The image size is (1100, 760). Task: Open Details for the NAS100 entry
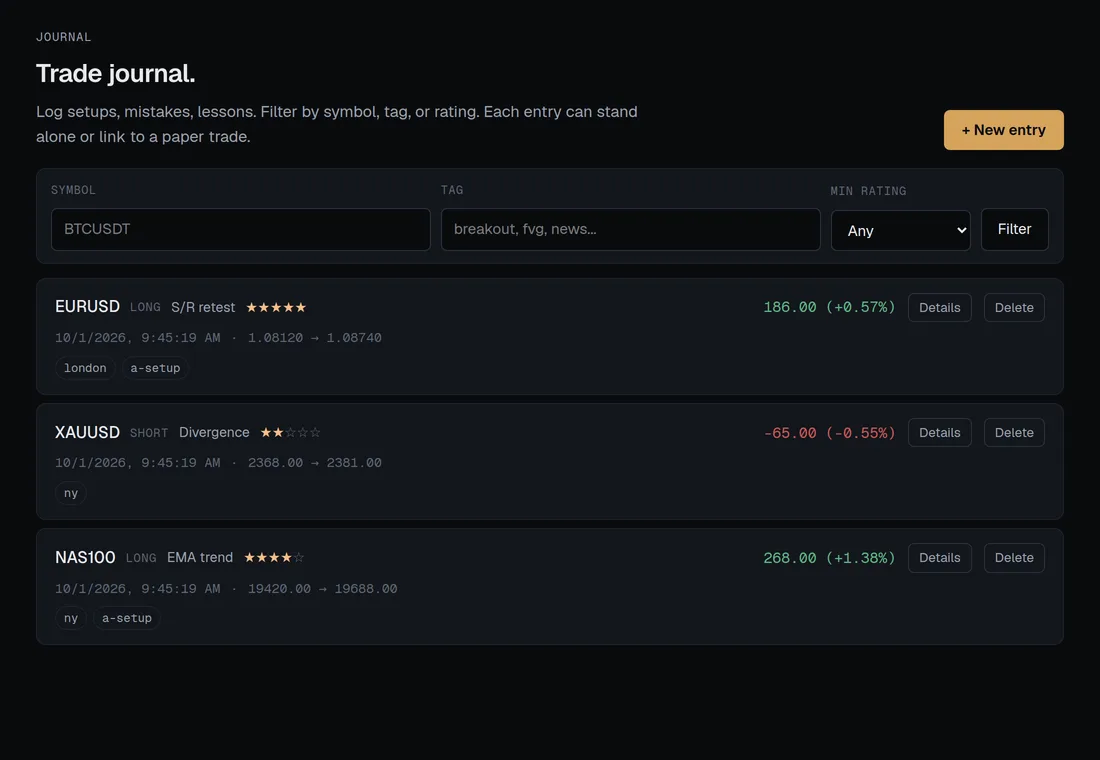939,558
